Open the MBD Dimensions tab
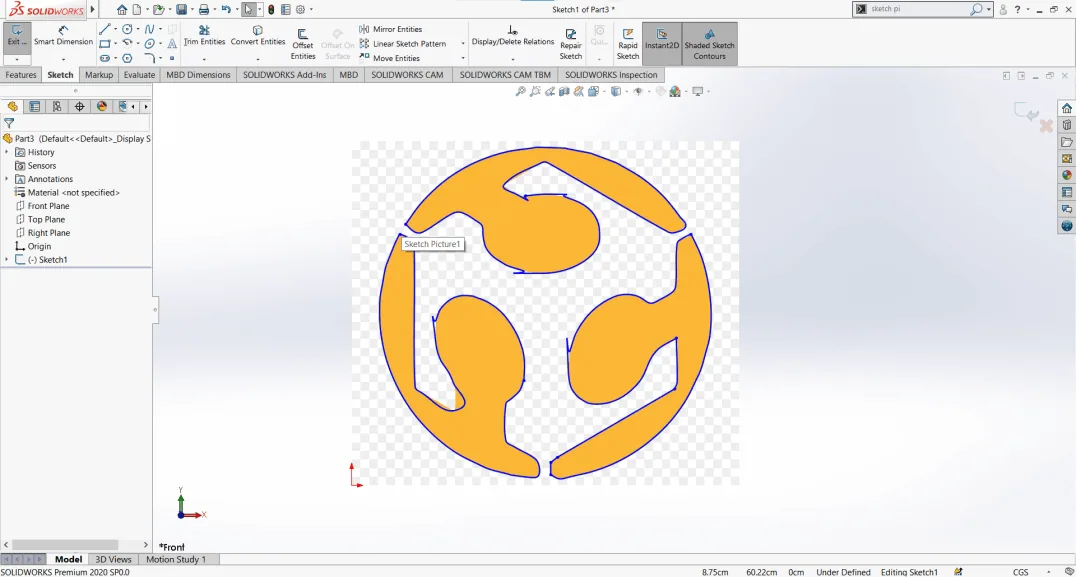This screenshot has width=1076, height=577. click(x=198, y=75)
